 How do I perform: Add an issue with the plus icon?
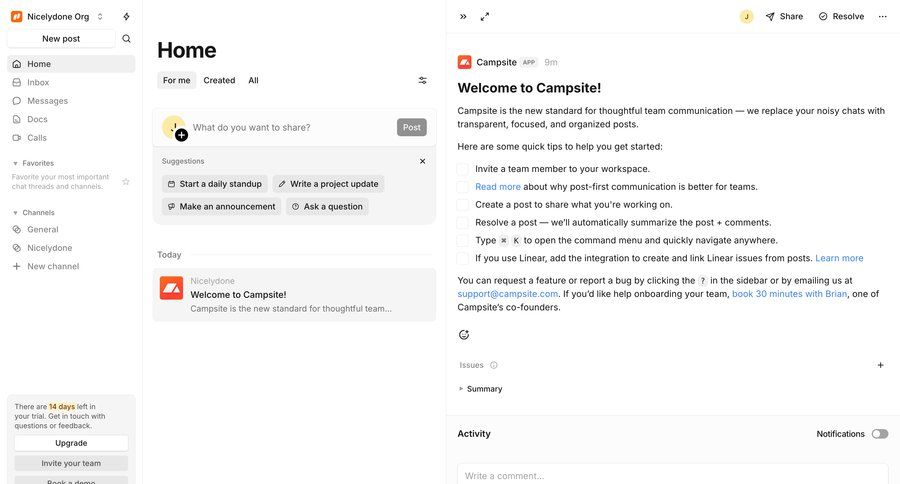pyautogui.click(x=880, y=365)
